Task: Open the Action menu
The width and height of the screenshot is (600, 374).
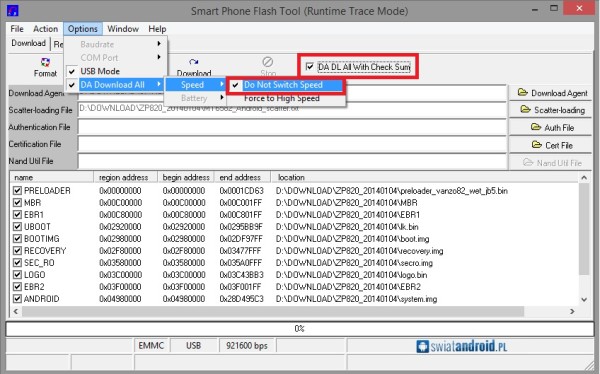Action: pyautogui.click(x=45, y=29)
